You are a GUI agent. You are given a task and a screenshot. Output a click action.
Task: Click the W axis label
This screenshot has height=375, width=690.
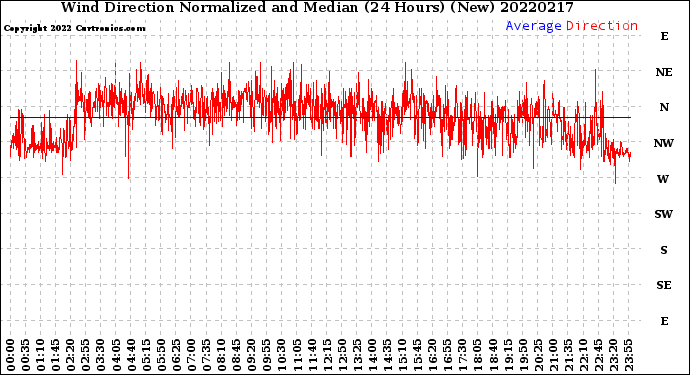tap(663, 179)
